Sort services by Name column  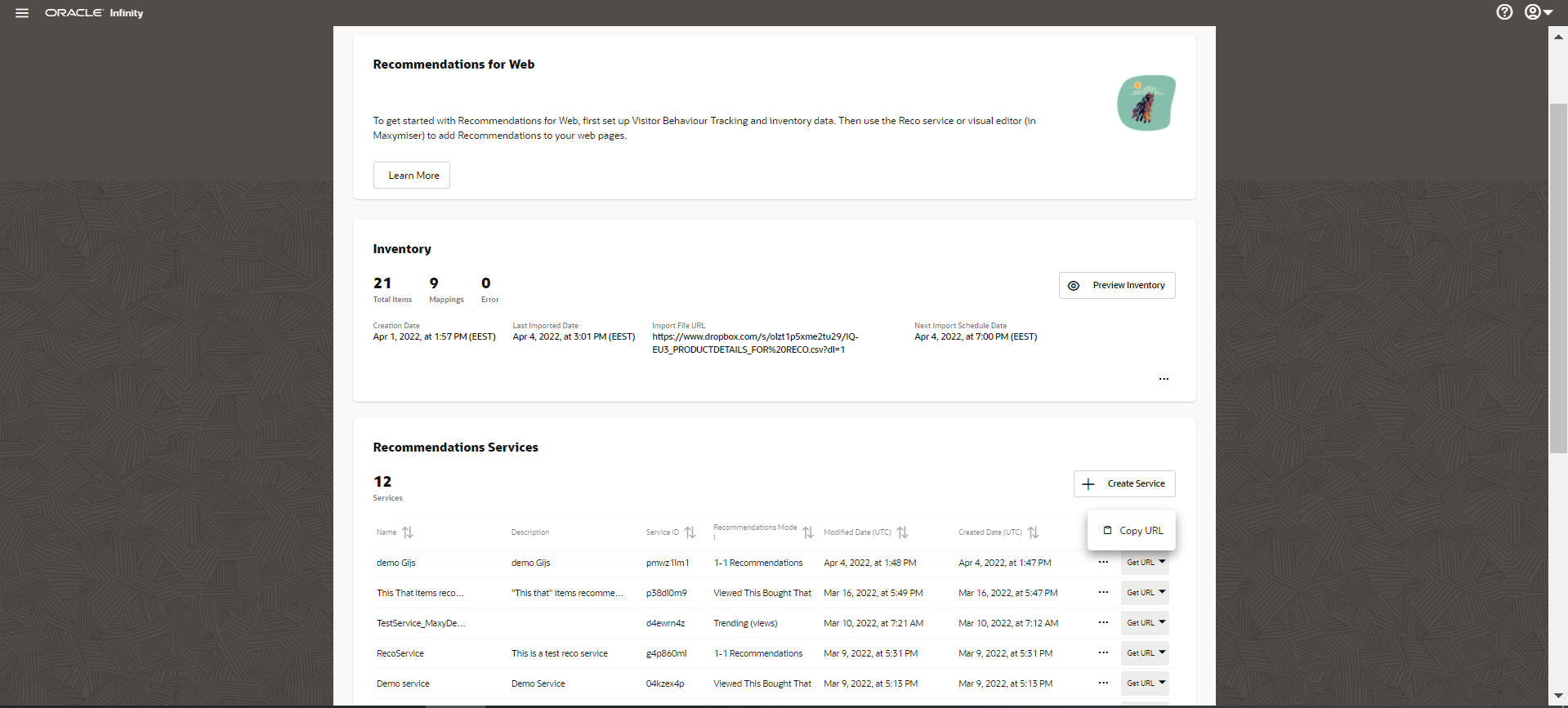coord(408,532)
